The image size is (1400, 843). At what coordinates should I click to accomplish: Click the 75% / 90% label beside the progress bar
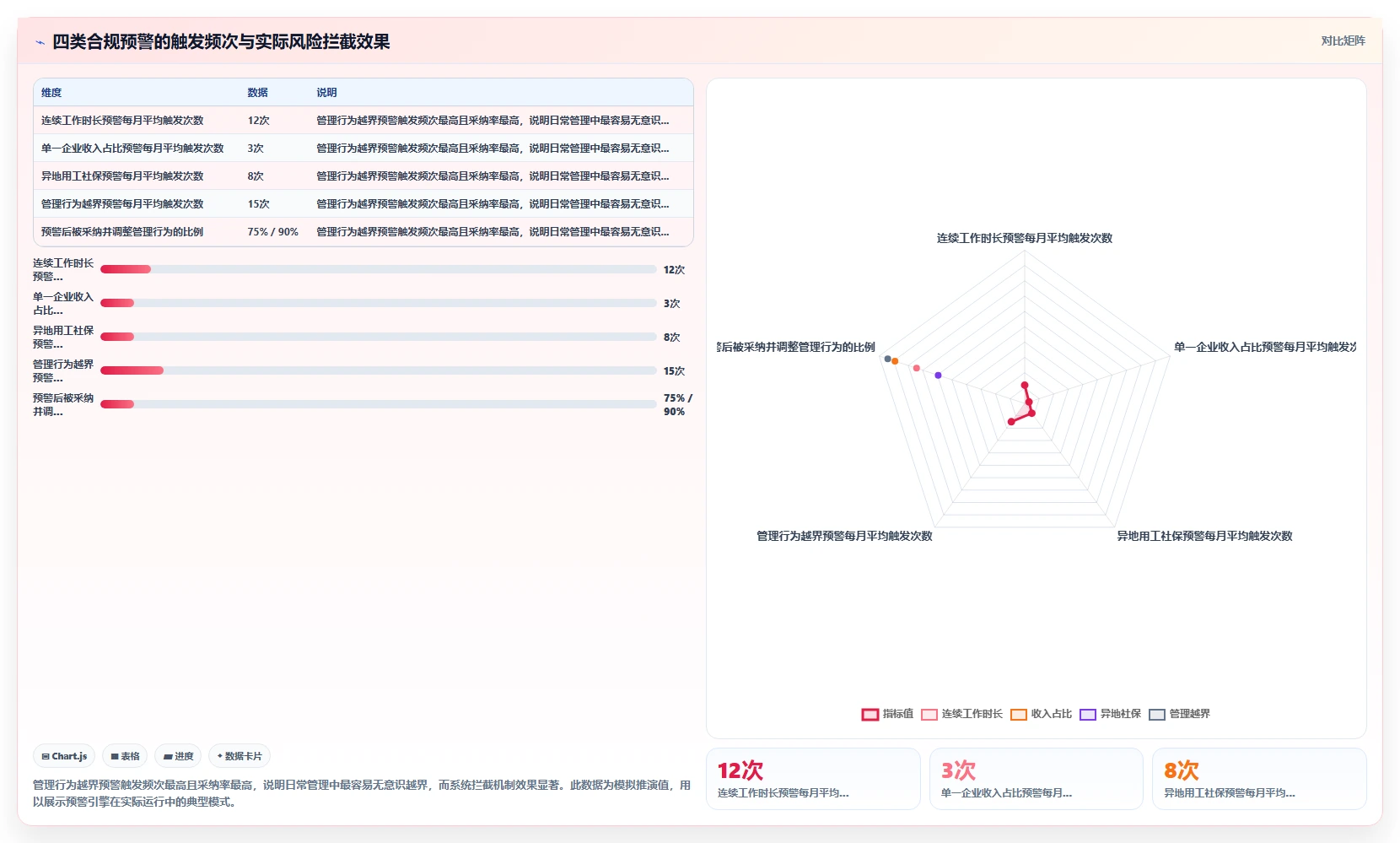[x=677, y=405]
